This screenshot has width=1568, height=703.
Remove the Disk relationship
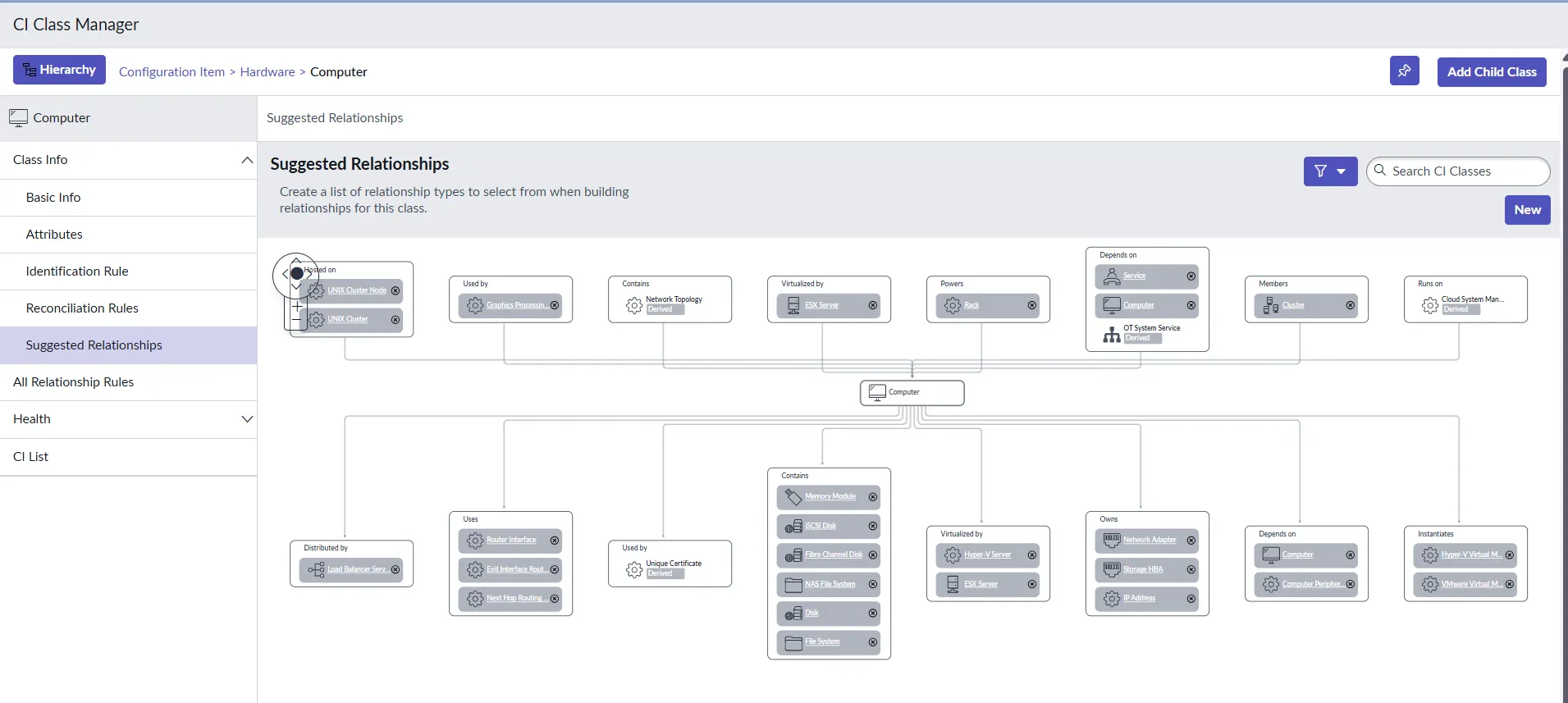pos(873,614)
